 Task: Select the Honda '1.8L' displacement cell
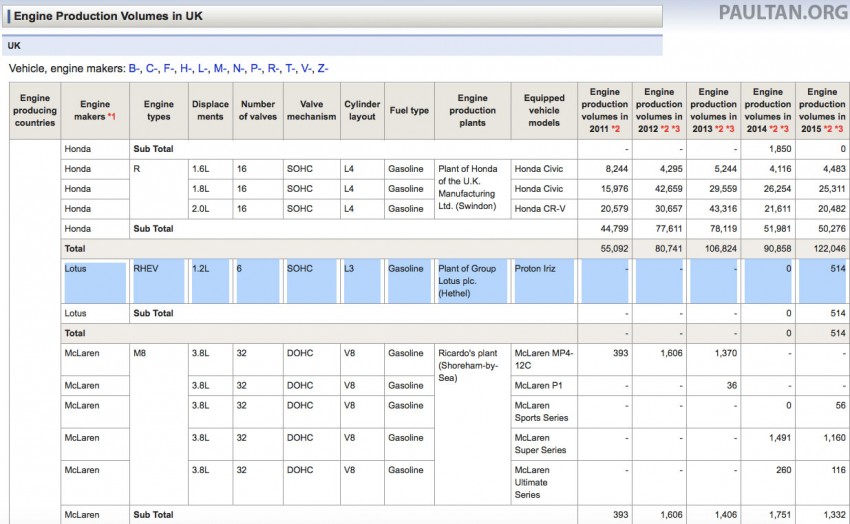(x=210, y=189)
